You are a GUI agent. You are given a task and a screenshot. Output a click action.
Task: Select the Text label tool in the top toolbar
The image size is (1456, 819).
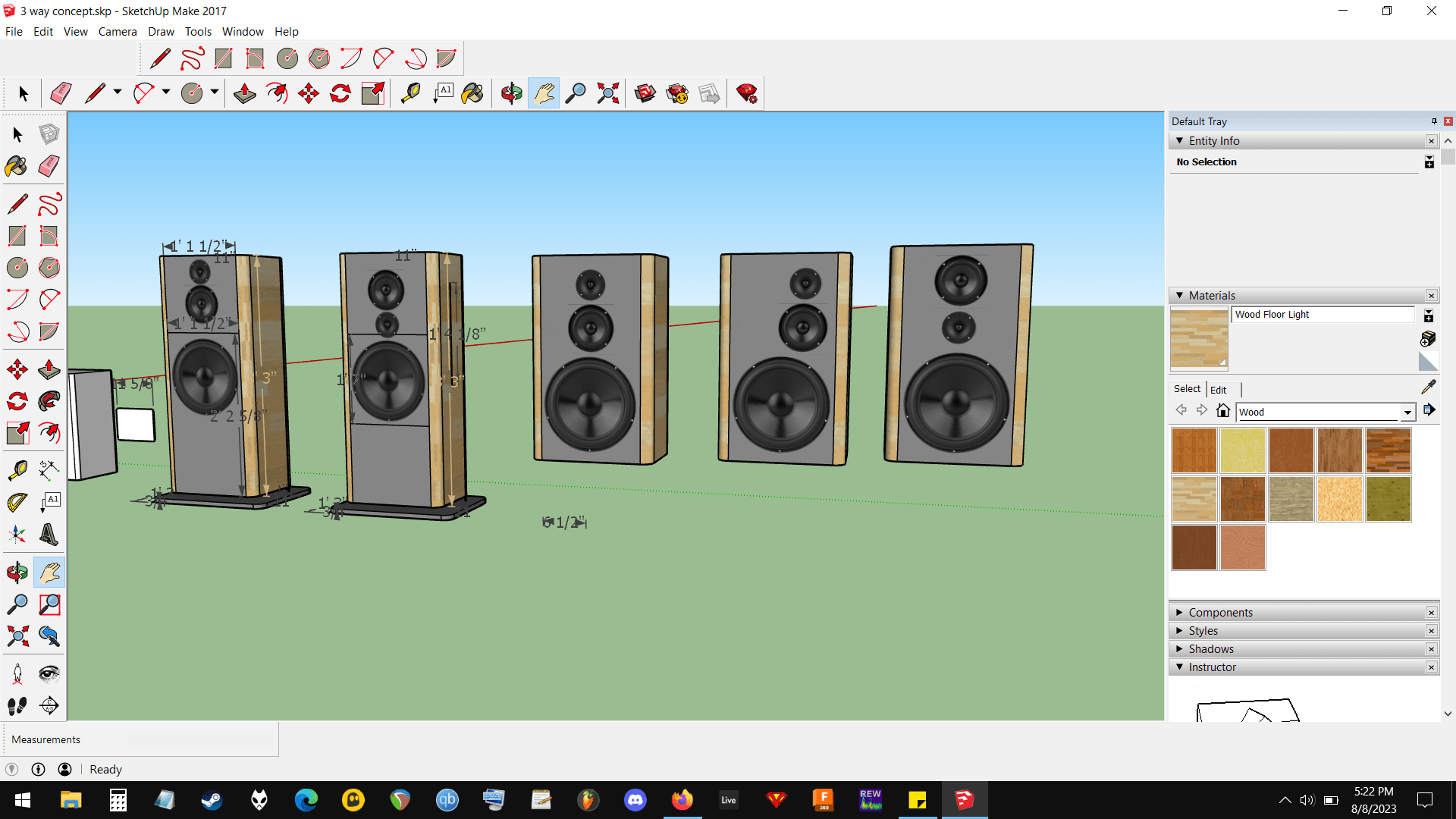coord(443,93)
